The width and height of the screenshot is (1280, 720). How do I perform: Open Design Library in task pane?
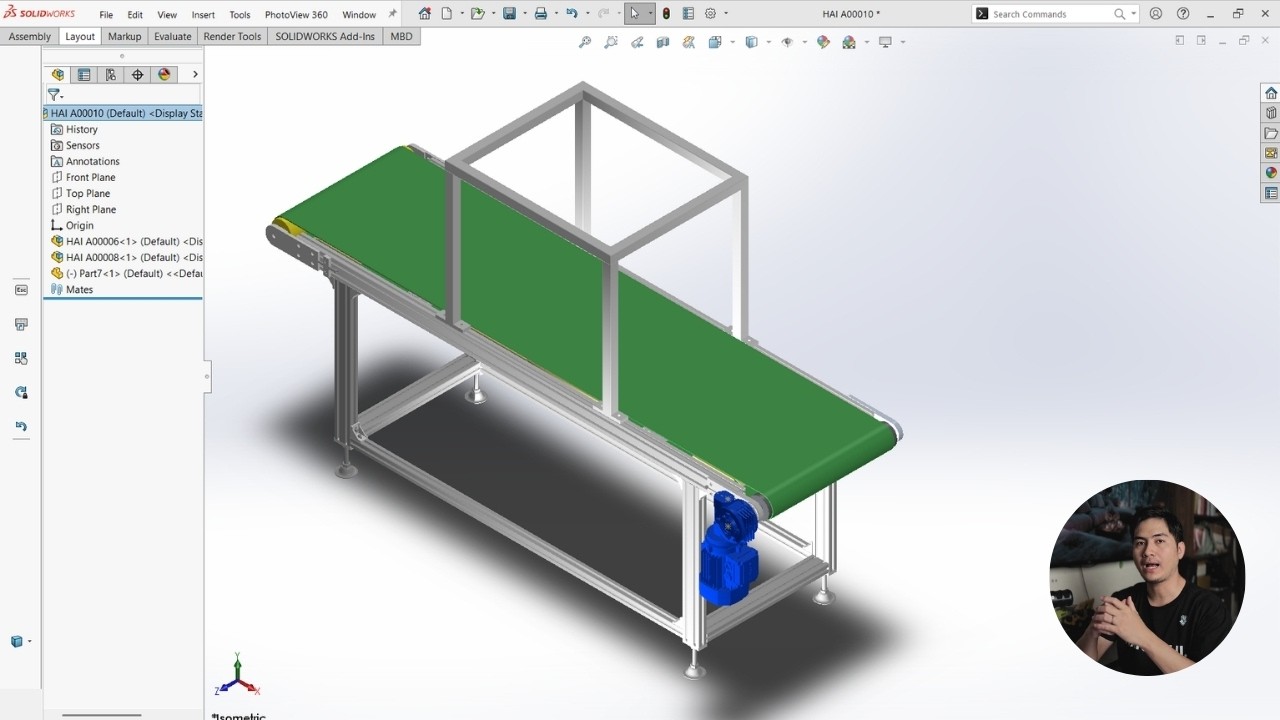click(1271, 113)
